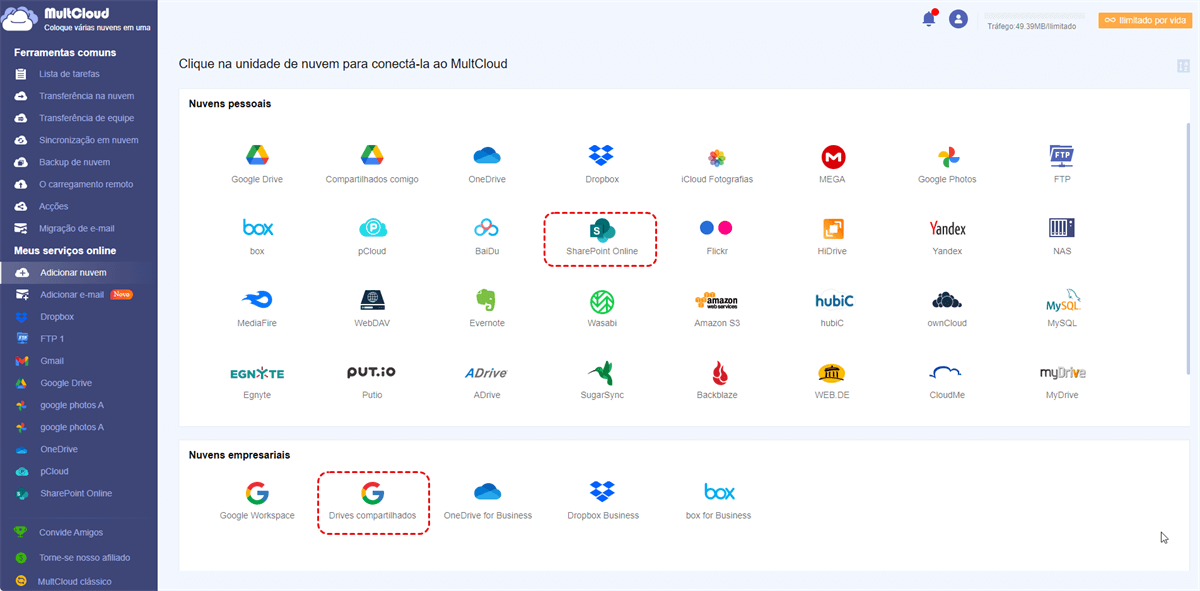Image resolution: width=1200 pixels, height=591 pixels.
Task: Add Dropbox Business cloud
Action: pyautogui.click(x=602, y=501)
